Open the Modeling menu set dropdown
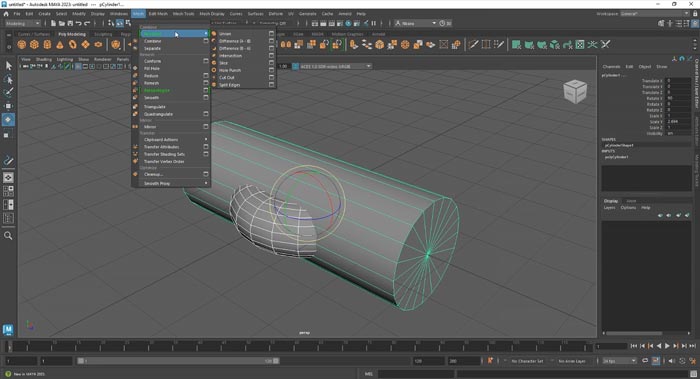This screenshot has height=379, width=700. [22, 23]
